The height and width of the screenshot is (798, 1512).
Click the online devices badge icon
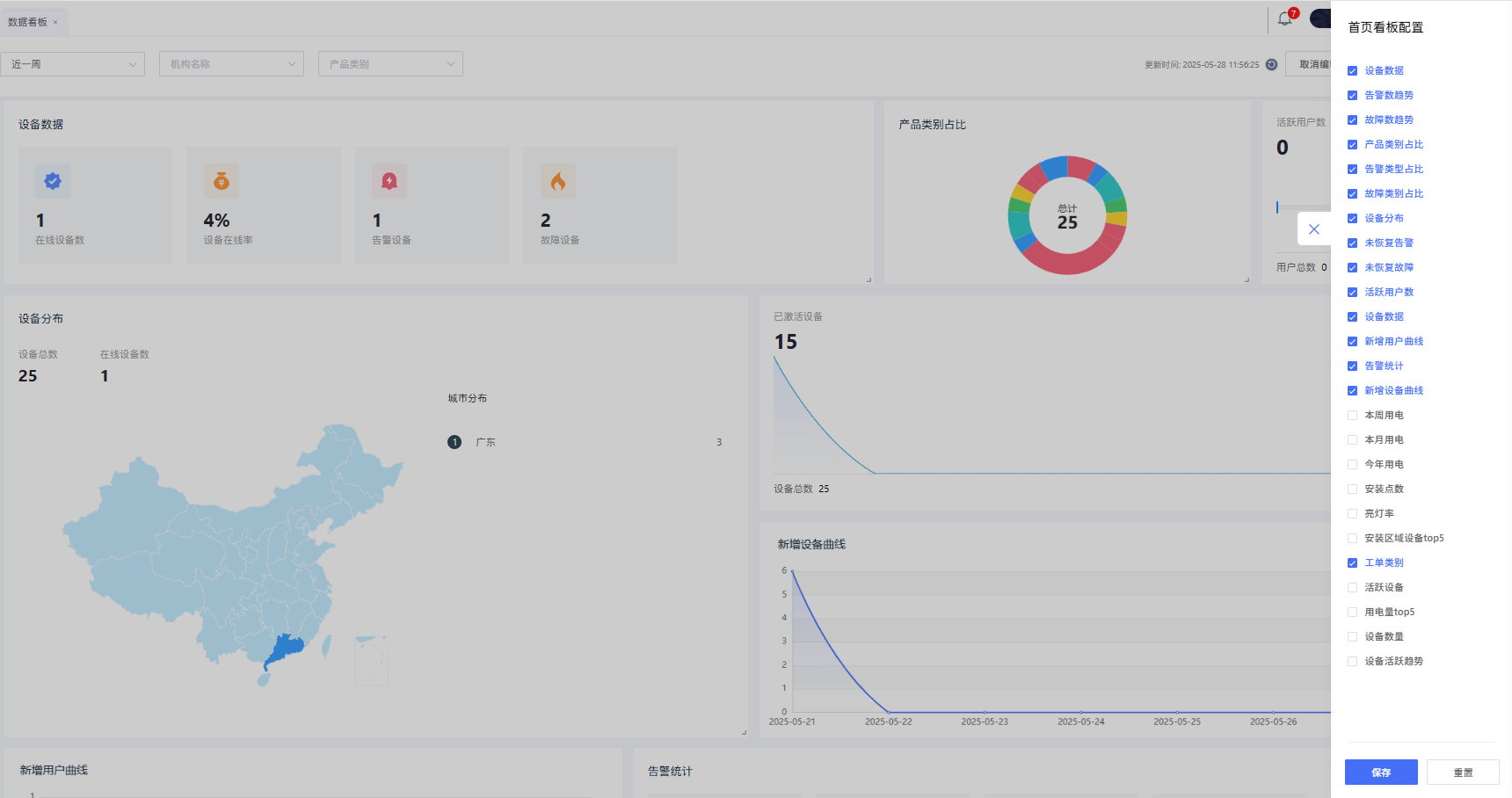53,181
